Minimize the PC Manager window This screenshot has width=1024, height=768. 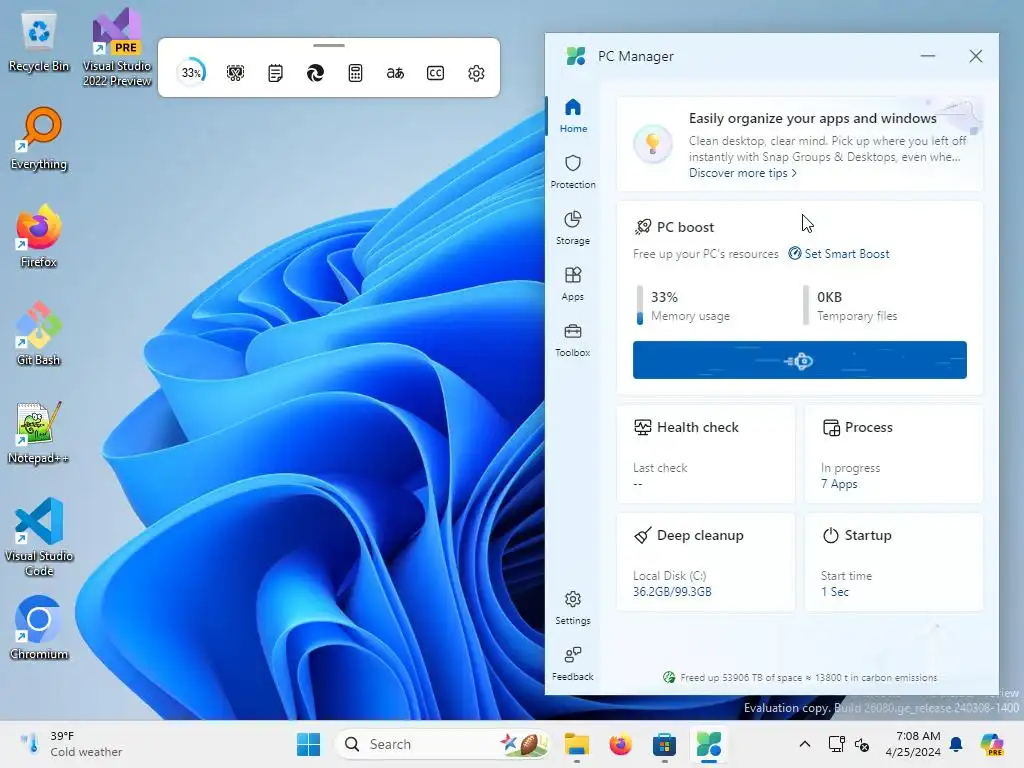coord(928,56)
